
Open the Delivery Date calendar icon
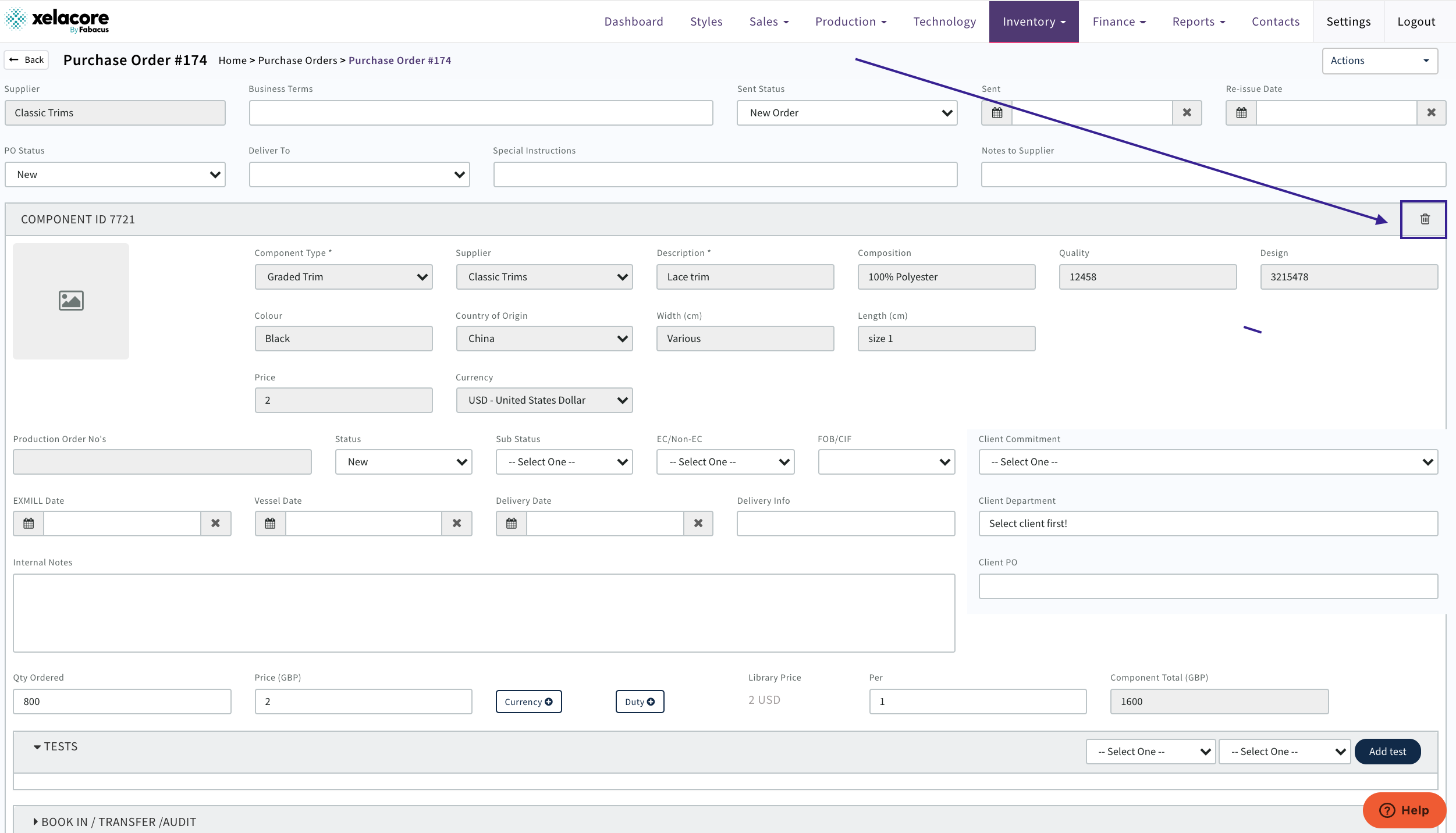coord(511,524)
